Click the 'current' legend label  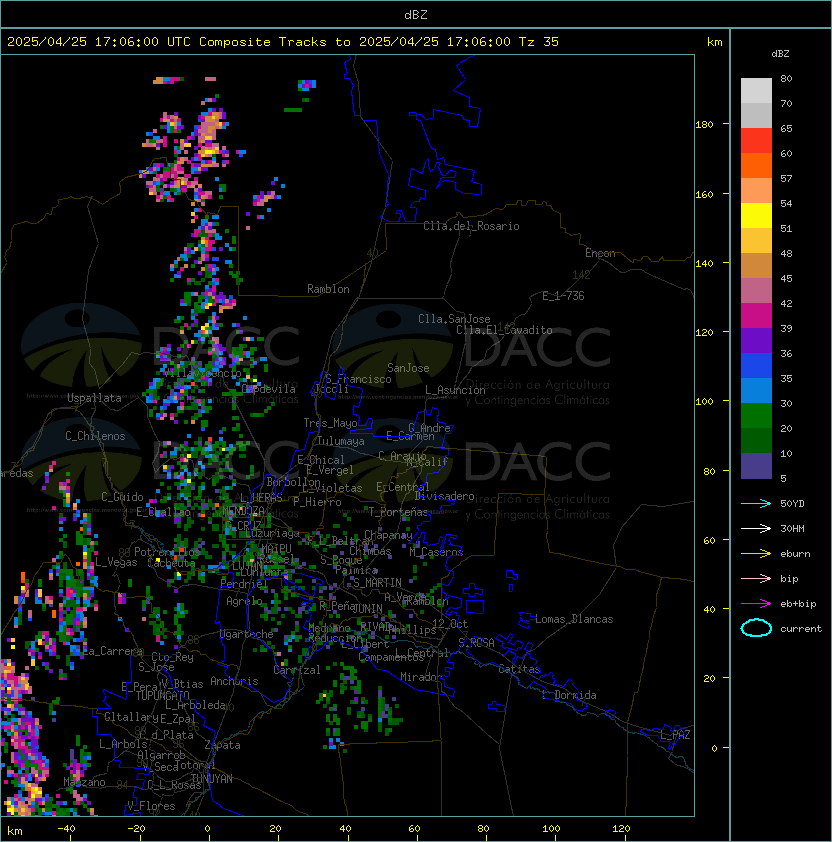pyautogui.click(x=801, y=629)
